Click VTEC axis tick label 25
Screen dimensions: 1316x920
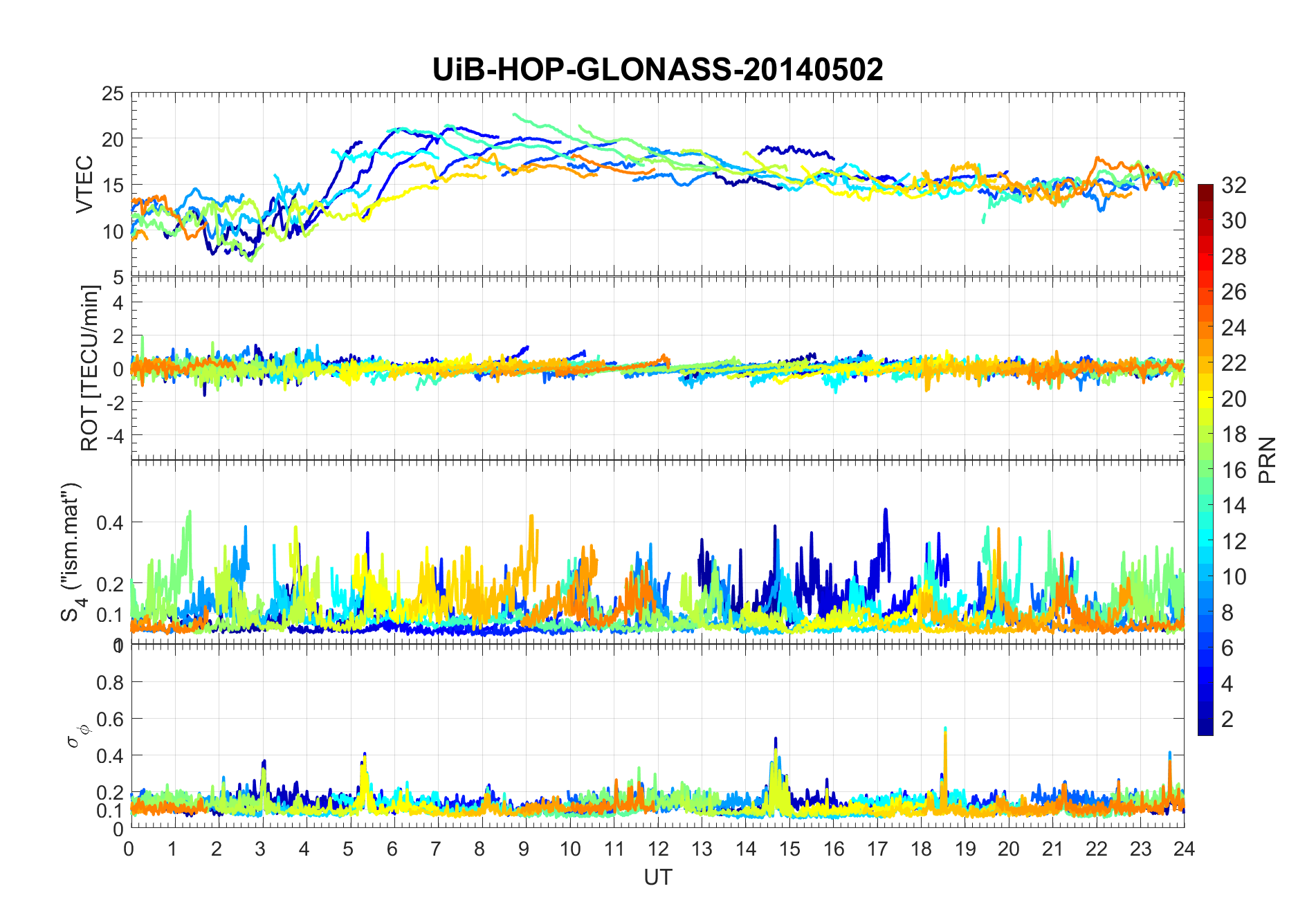113,94
